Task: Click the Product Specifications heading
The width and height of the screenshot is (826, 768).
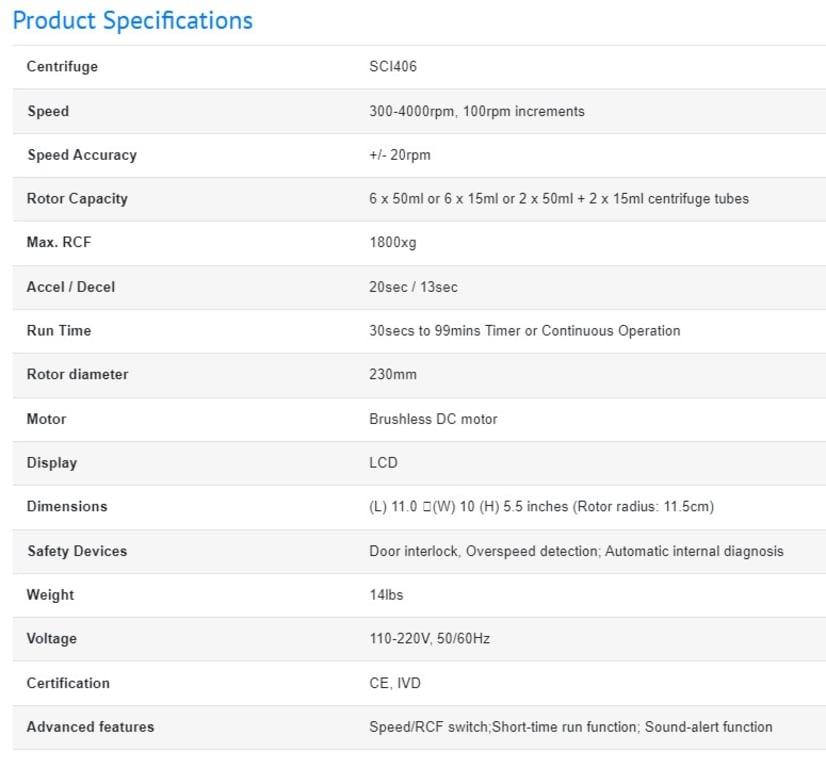Action: pos(132,21)
